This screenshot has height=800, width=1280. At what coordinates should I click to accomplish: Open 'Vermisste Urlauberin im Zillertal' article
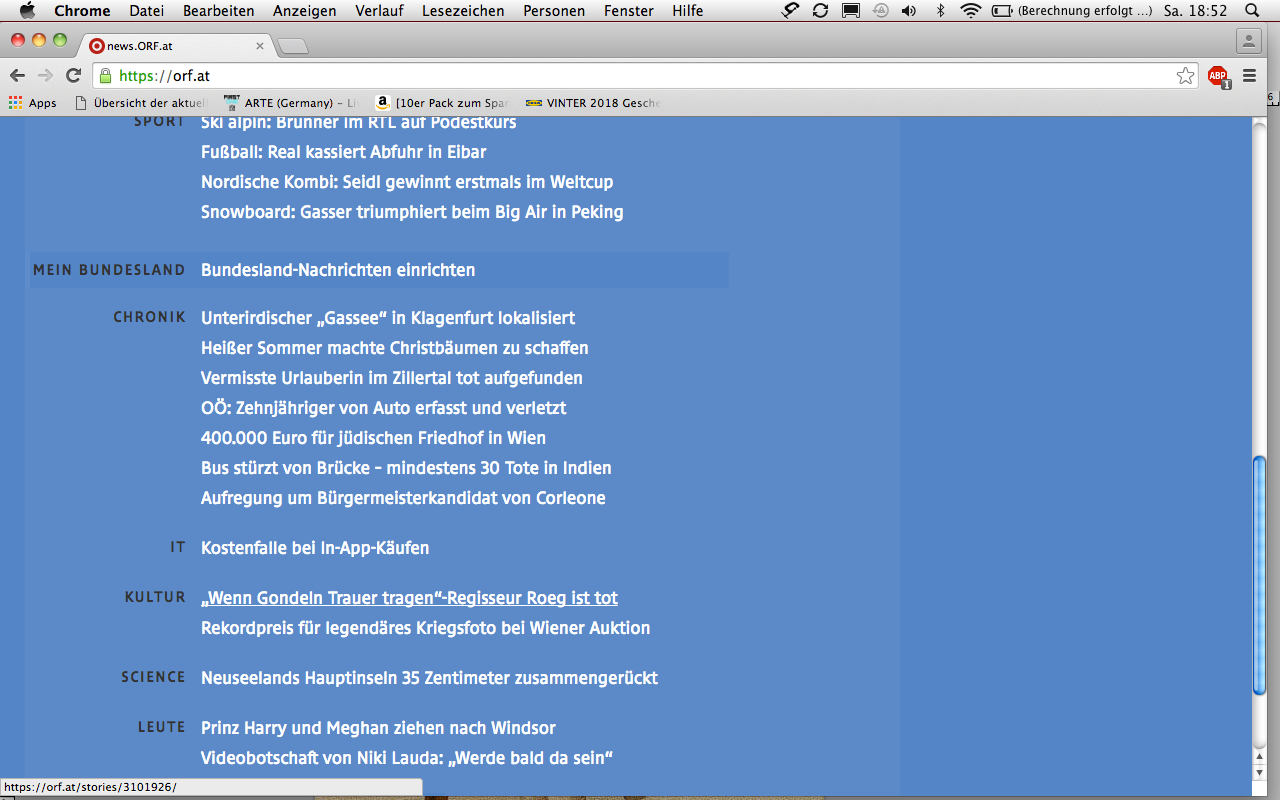[392, 378]
